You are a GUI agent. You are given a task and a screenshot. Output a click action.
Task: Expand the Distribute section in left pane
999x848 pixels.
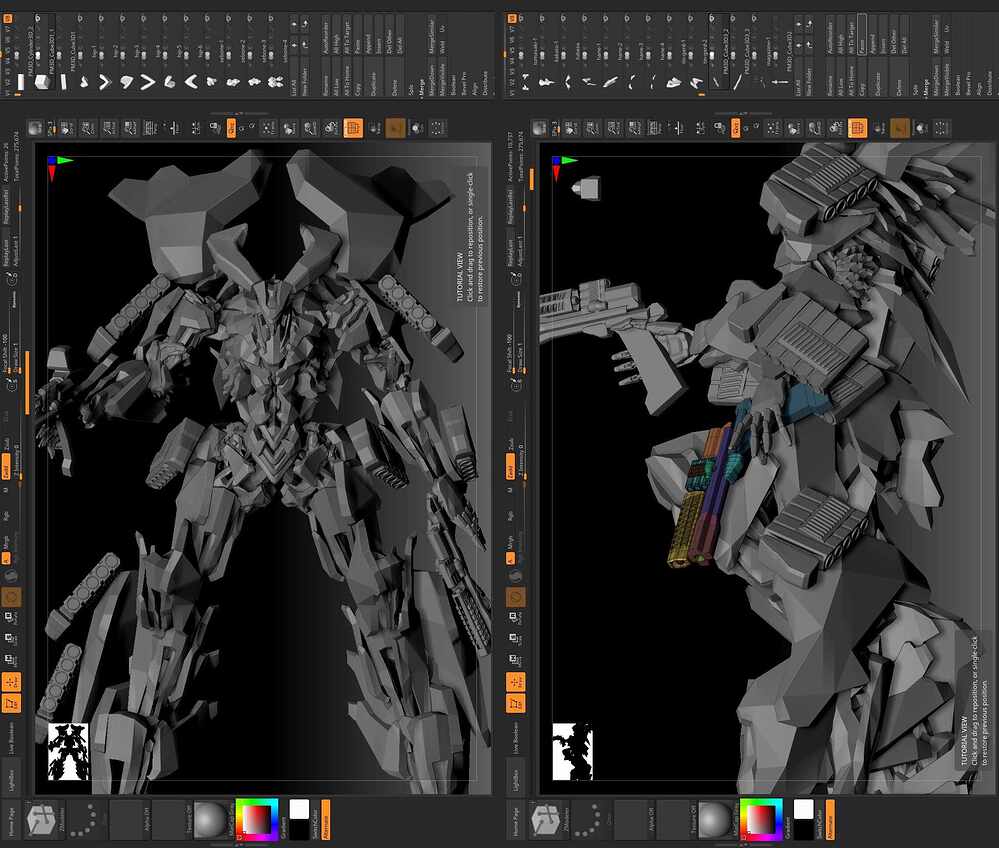tap(485, 83)
